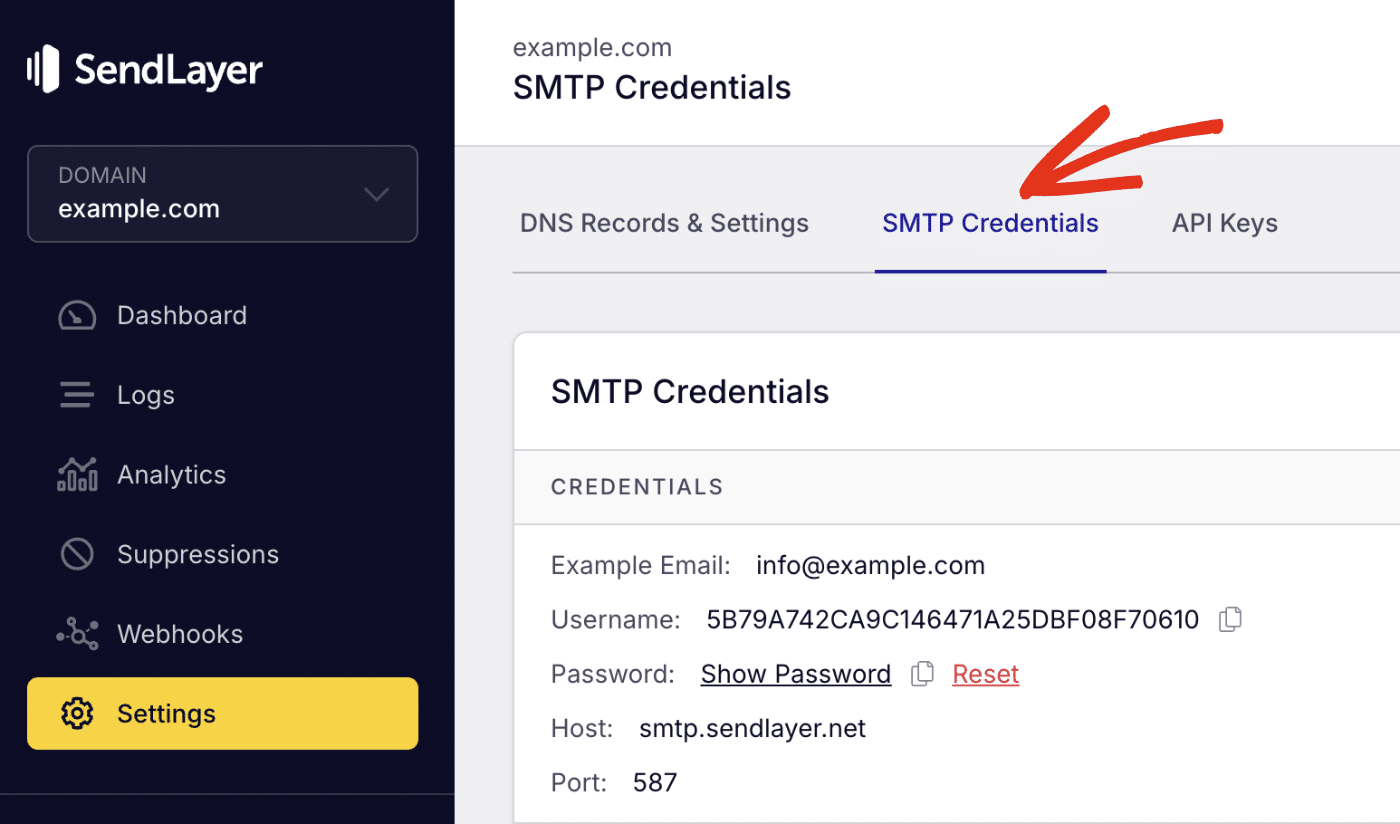Click the Host value smtp.sendlayer.net

751,728
